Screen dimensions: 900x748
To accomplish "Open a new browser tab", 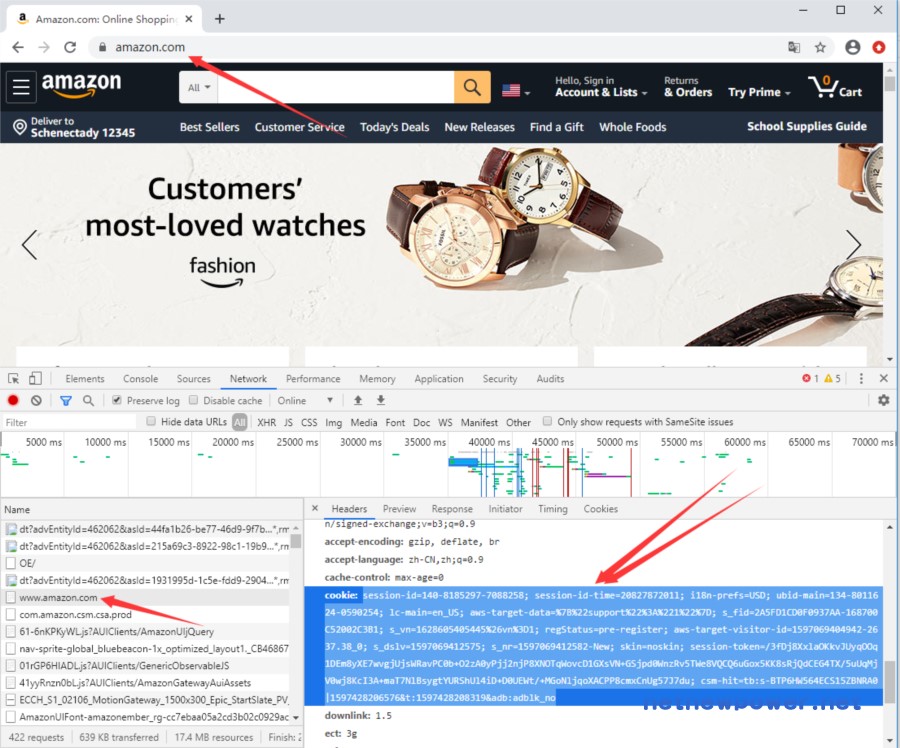I will tap(219, 19).
